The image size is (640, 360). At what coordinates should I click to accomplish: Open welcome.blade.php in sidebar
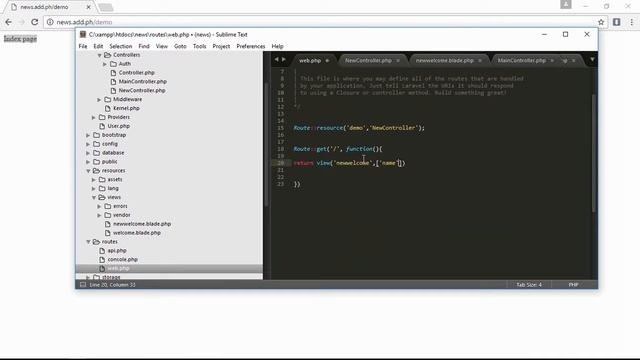[137, 233]
